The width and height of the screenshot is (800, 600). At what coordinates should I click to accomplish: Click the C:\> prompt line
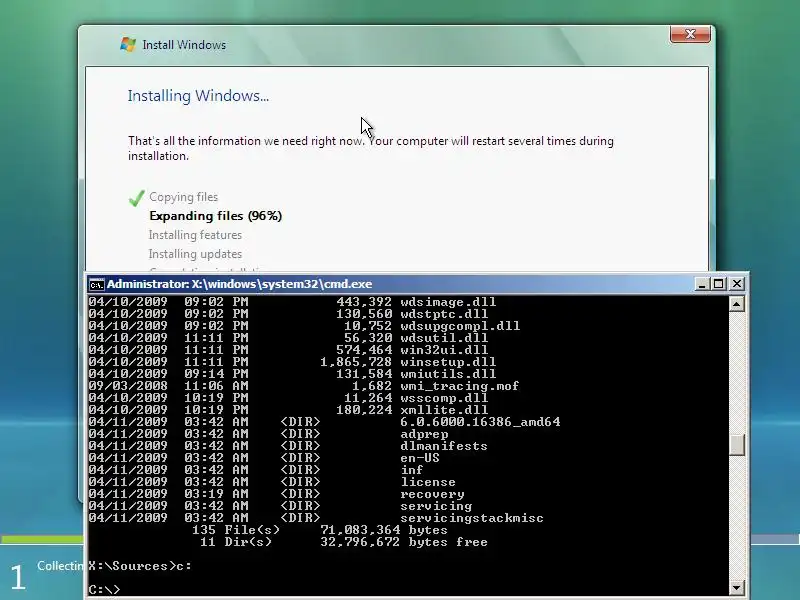tap(104, 589)
